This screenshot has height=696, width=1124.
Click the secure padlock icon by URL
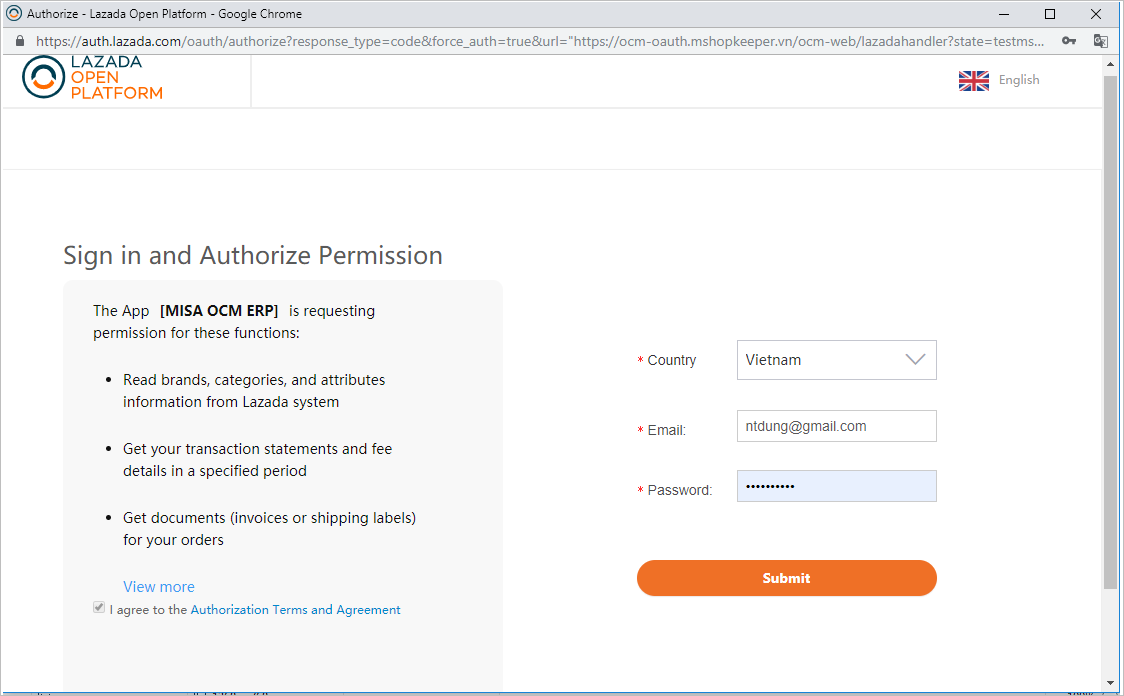[19, 42]
